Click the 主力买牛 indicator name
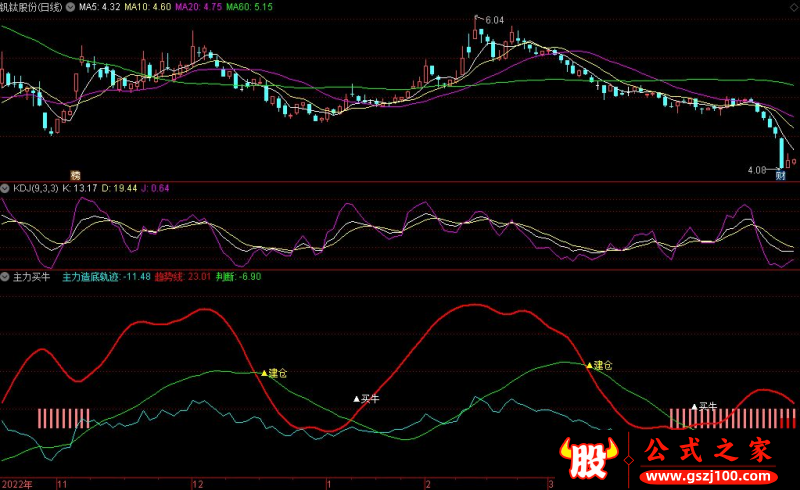Image resolution: width=800 pixels, height=490 pixels. coord(31,277)
